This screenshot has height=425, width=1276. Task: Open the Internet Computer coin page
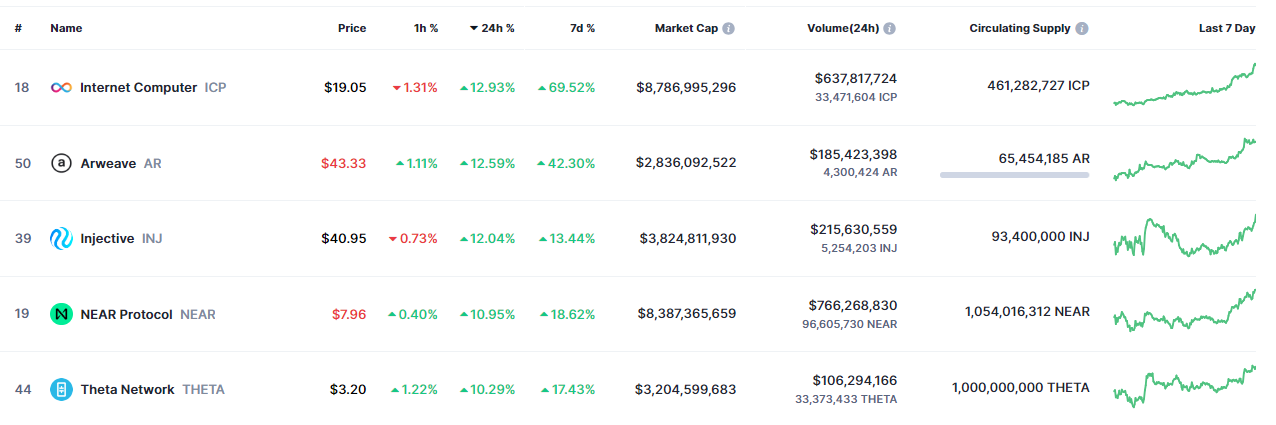(138, 88)
